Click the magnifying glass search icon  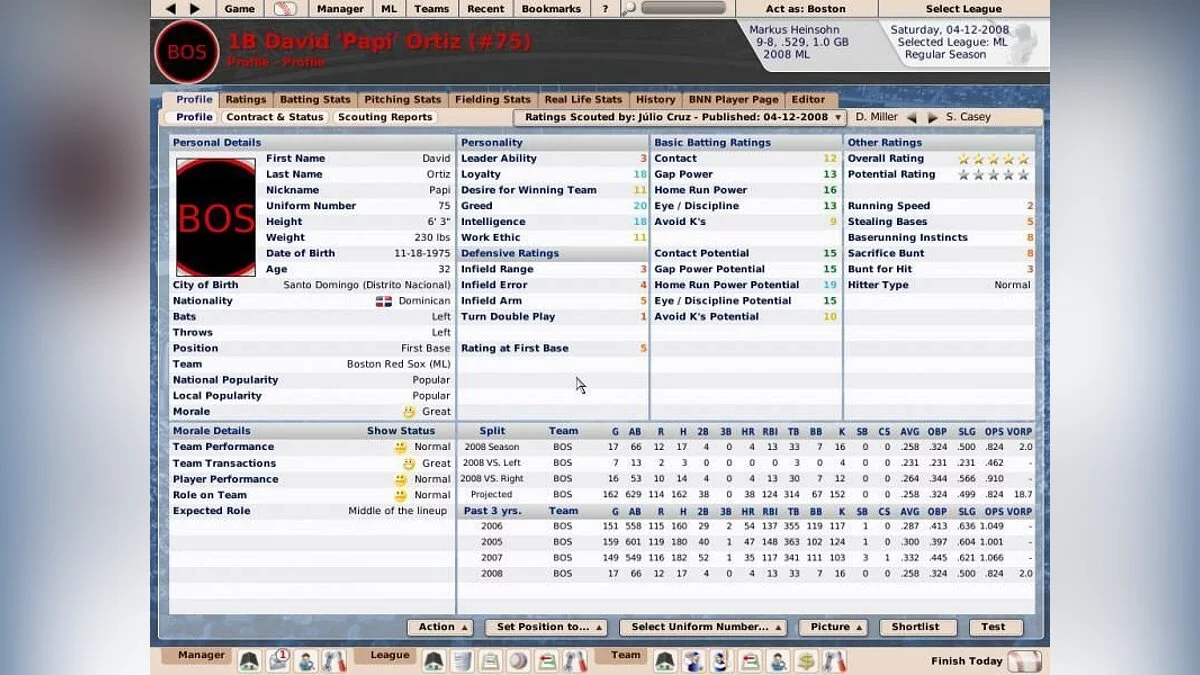[628, 9]
